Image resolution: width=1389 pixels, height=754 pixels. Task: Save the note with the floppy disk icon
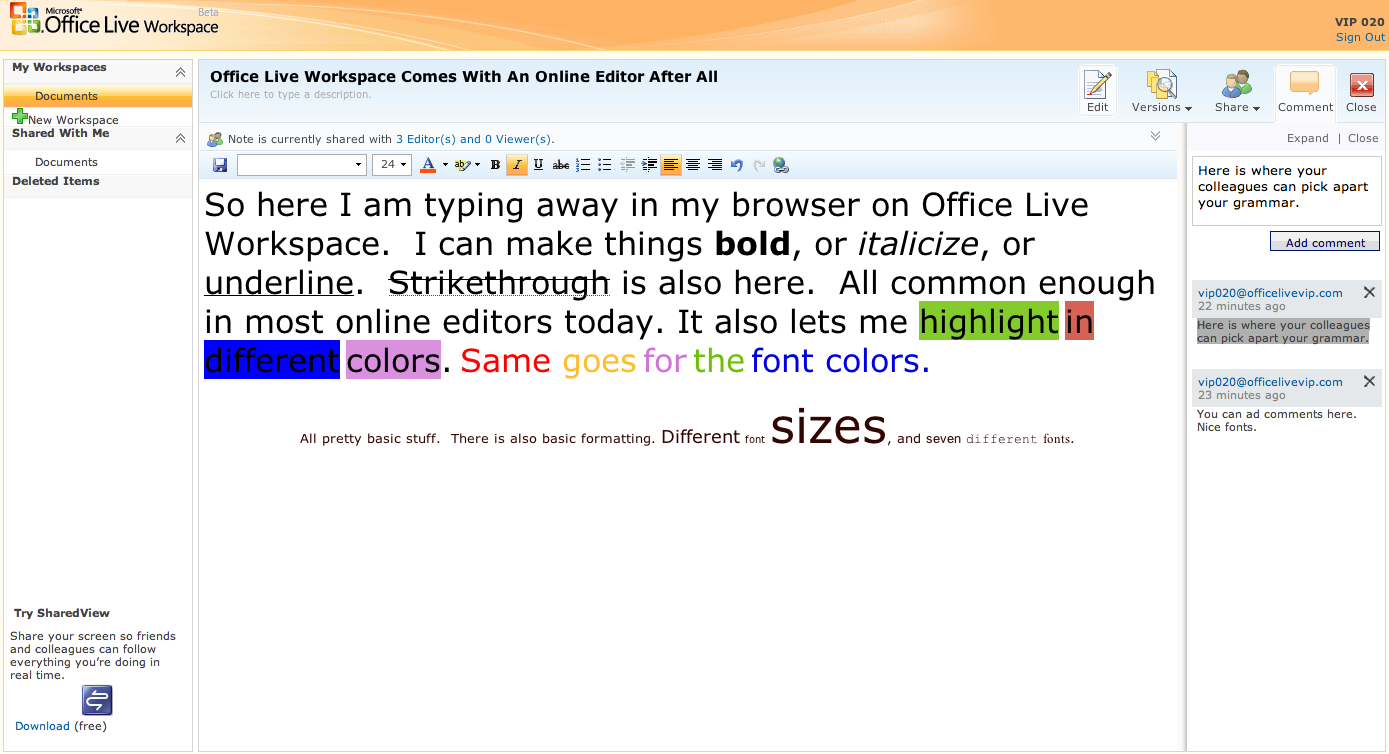[x=220, y=165]
